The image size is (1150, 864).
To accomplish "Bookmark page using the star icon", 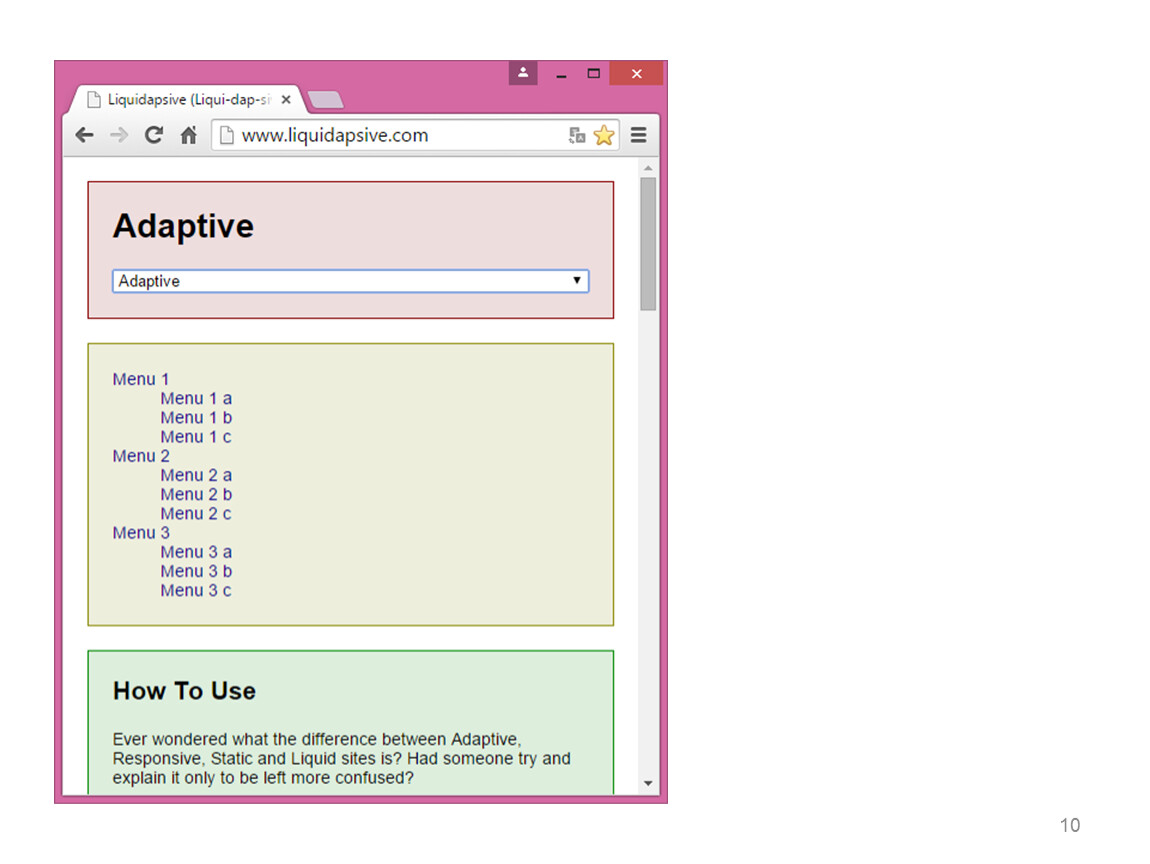I will click(x=603, y=136).
